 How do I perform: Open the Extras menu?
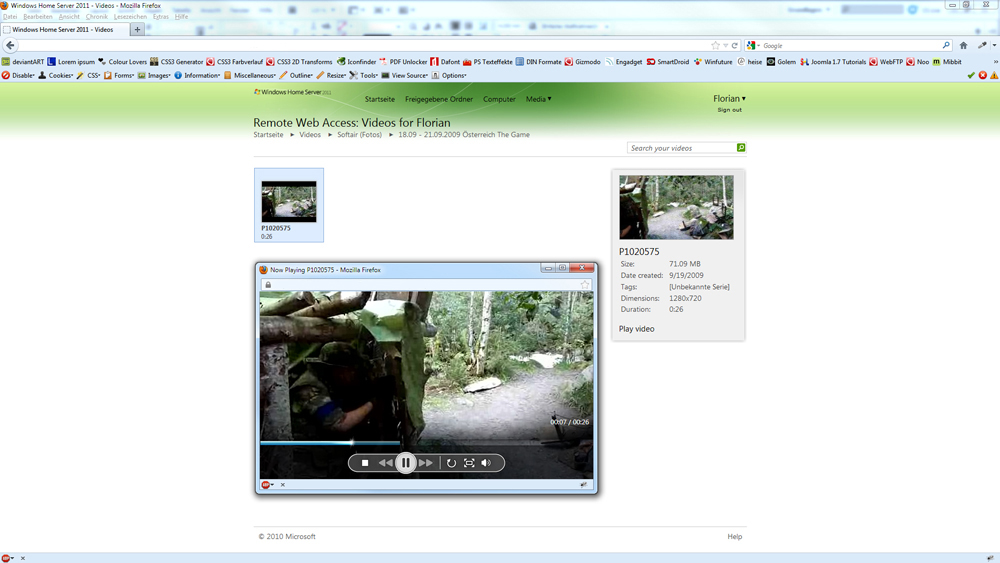click(161, 17)
